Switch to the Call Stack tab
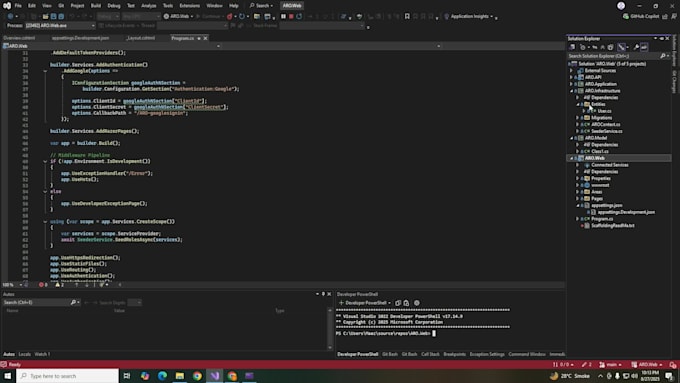This screenshot has width=680, height=383. (430, 354)
